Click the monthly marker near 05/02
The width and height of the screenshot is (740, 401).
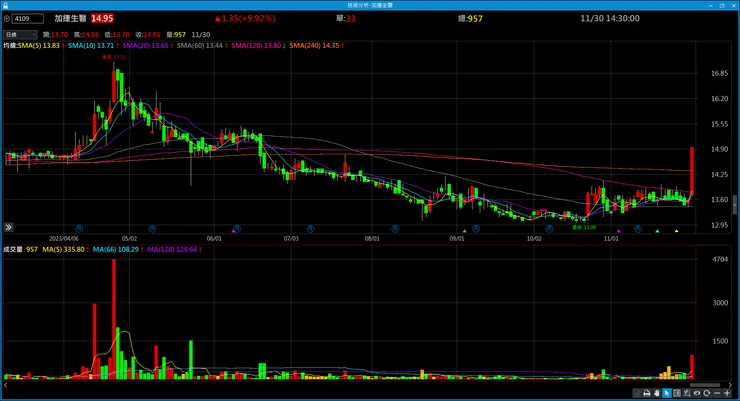152,229
